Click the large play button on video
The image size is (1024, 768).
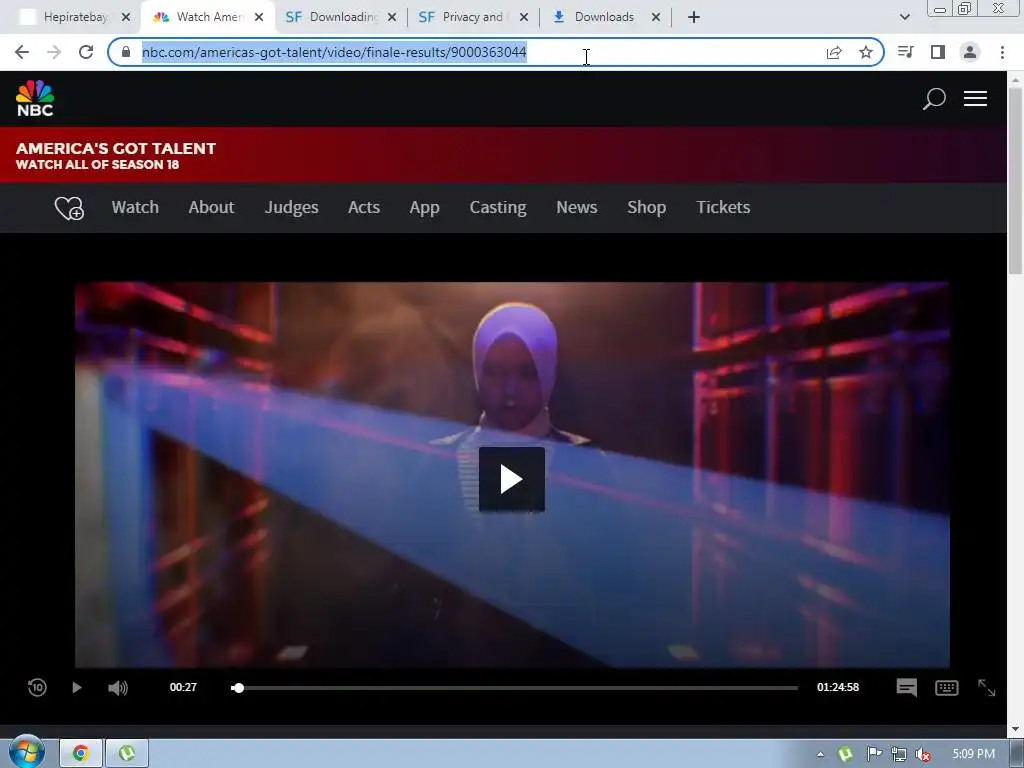pos(511,479)
